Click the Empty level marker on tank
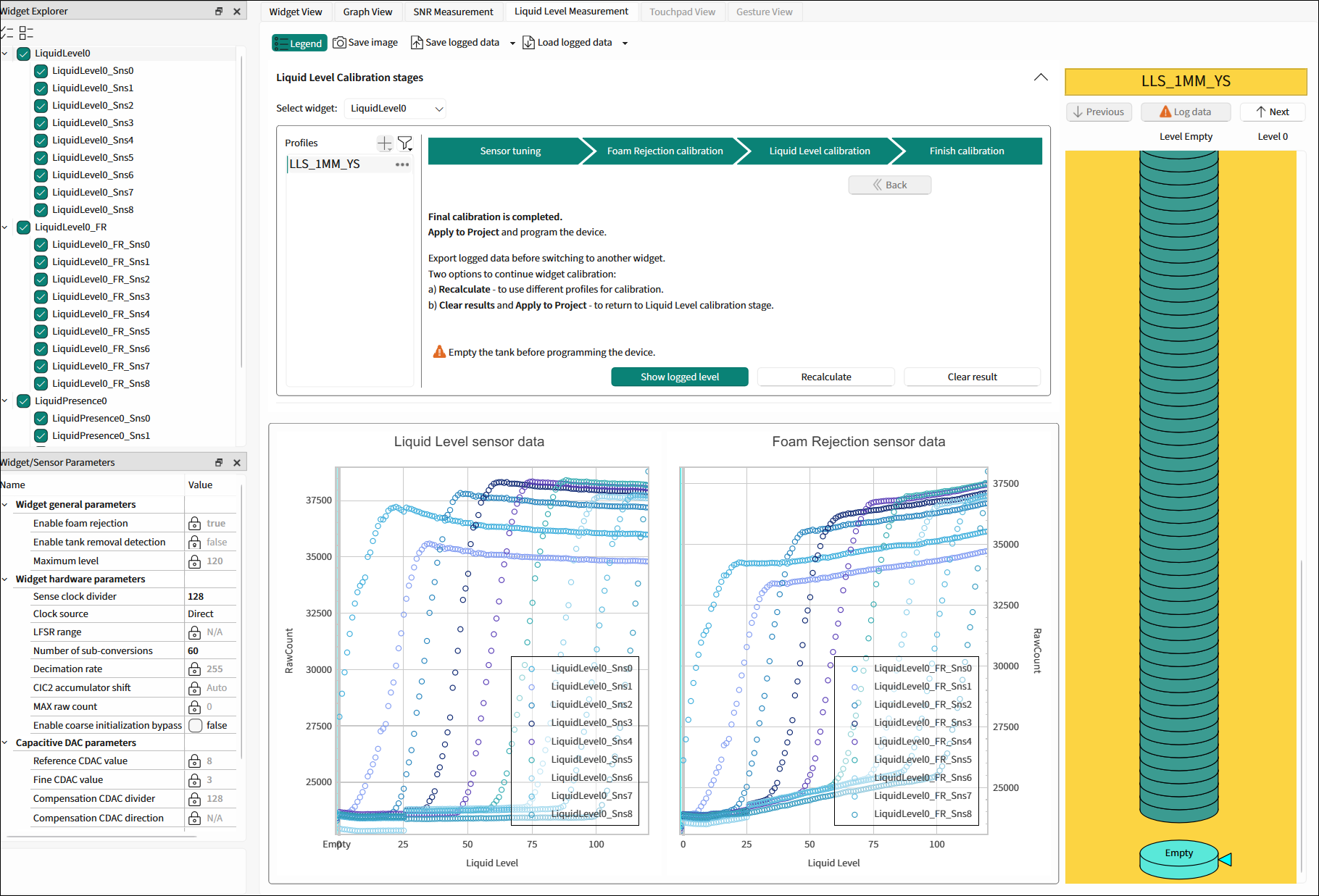 (x=1179, y=854)
